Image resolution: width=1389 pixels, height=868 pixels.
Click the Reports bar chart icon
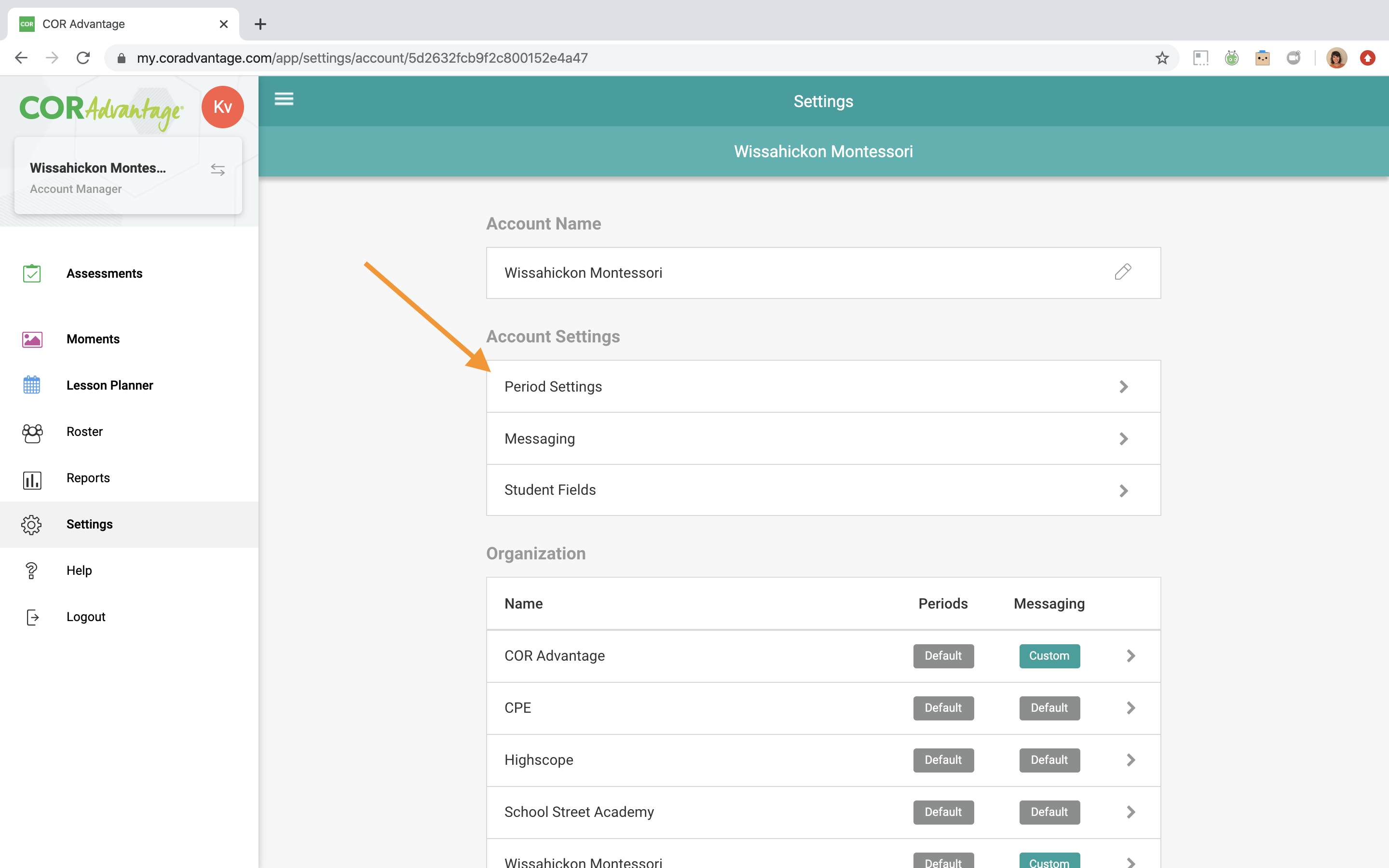31,480
